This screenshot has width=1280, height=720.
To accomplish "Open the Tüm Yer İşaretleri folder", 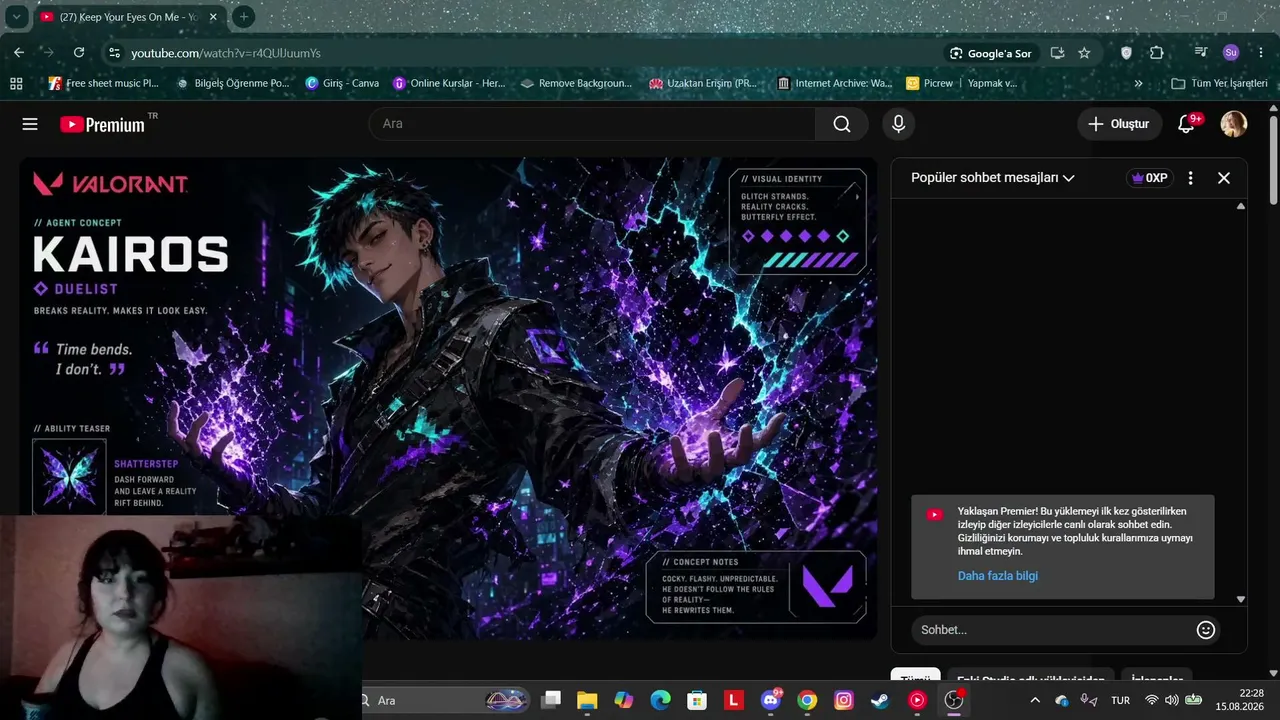I will tap(1219, 83).
